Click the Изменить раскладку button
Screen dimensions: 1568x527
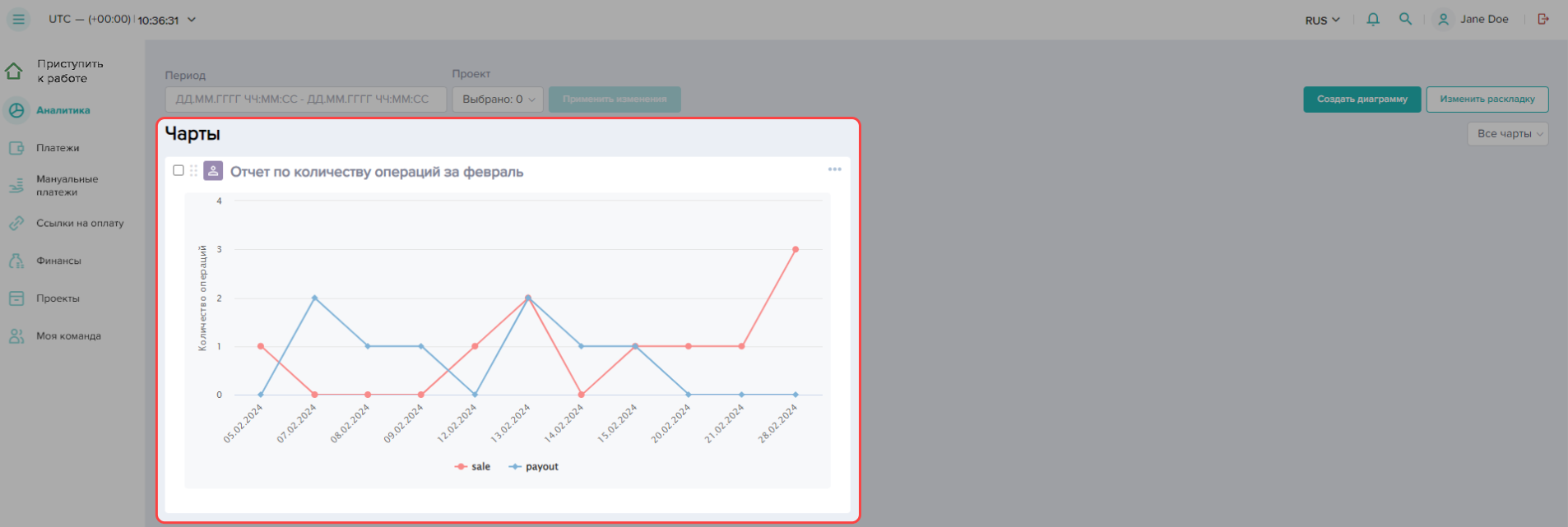(x=1487, y=99)
